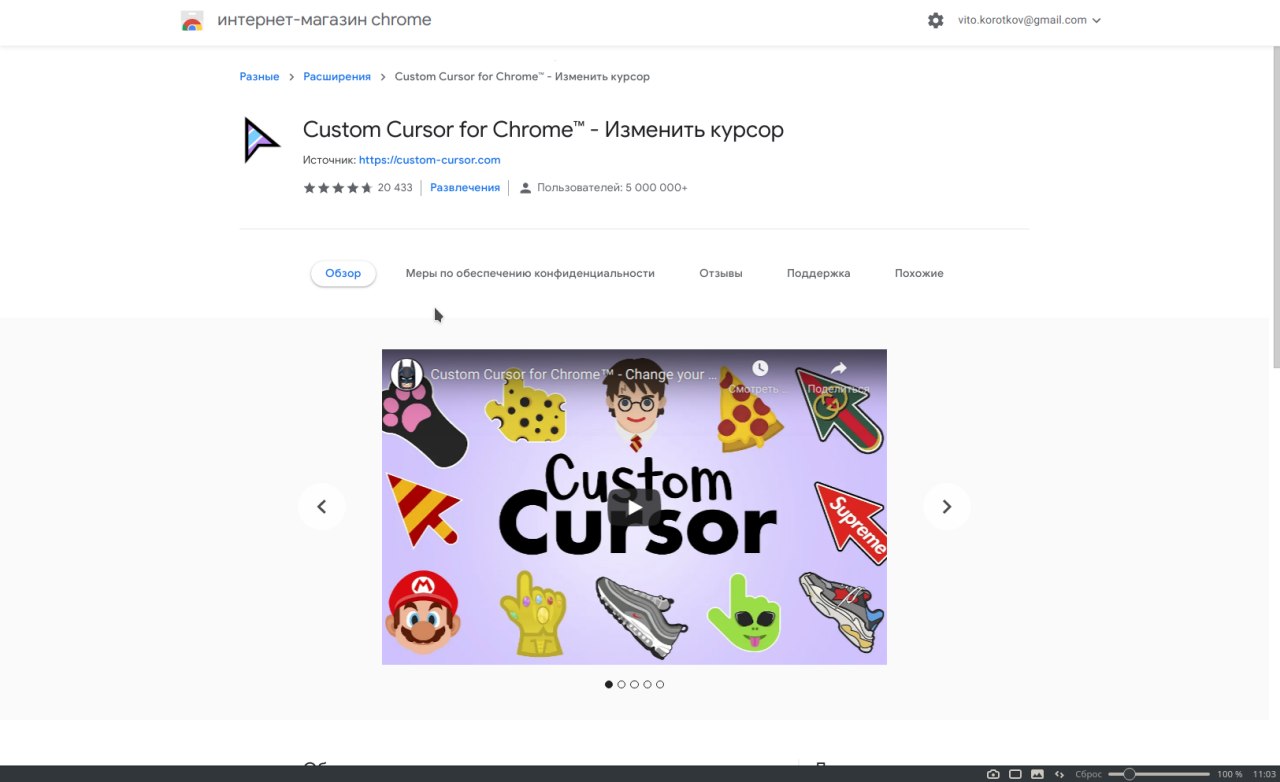Switch to the Отзывы tab
The width and height of the screenshot is (1280, 782).
click(721, 273)
